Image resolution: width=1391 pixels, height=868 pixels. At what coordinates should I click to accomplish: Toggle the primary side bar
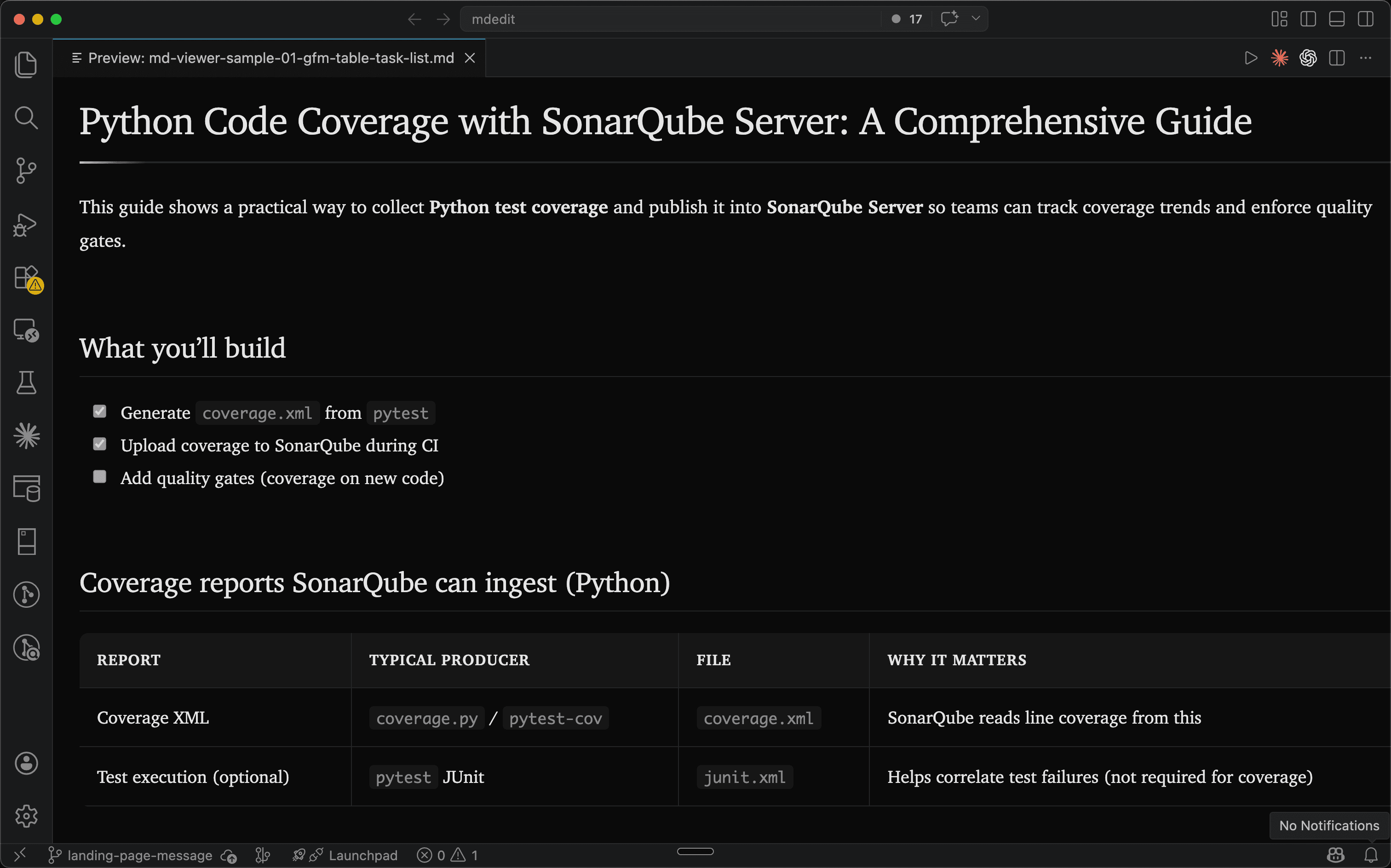pyautogui.click(x=1308, y=19)
